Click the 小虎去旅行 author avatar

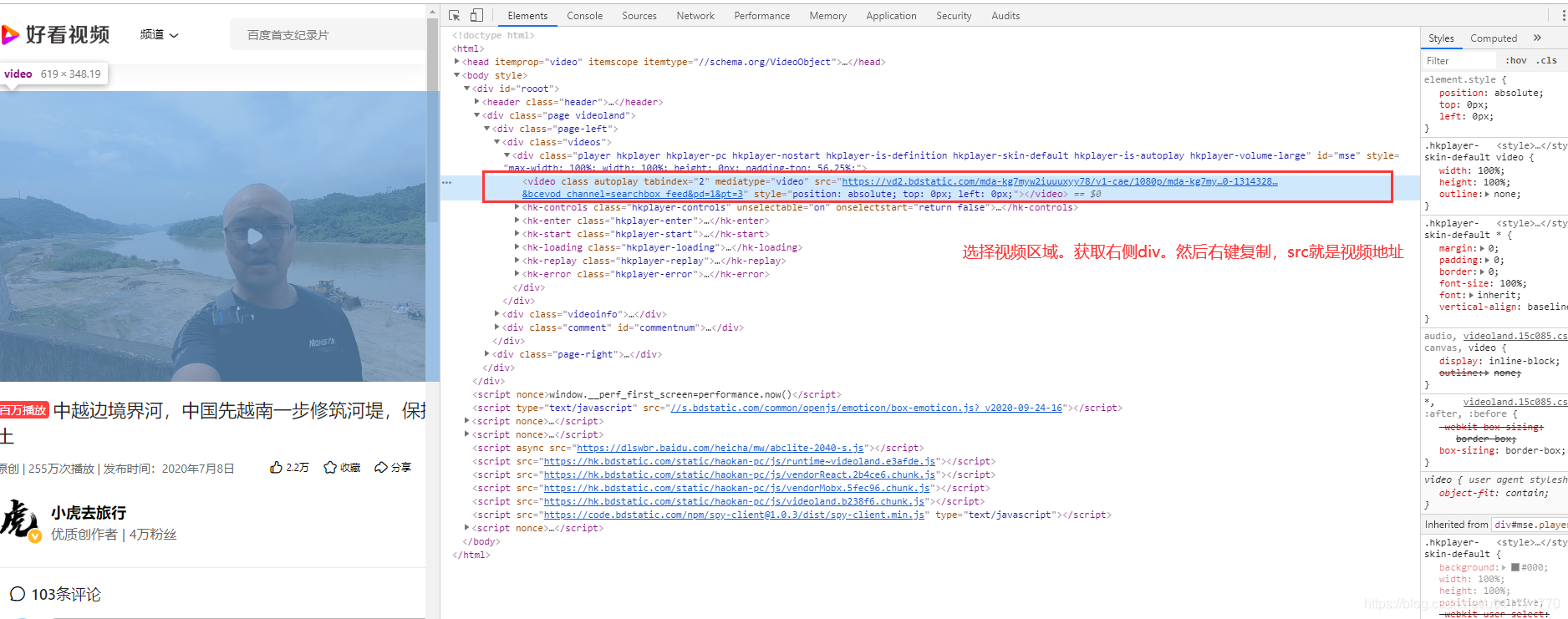pos(20,520)
